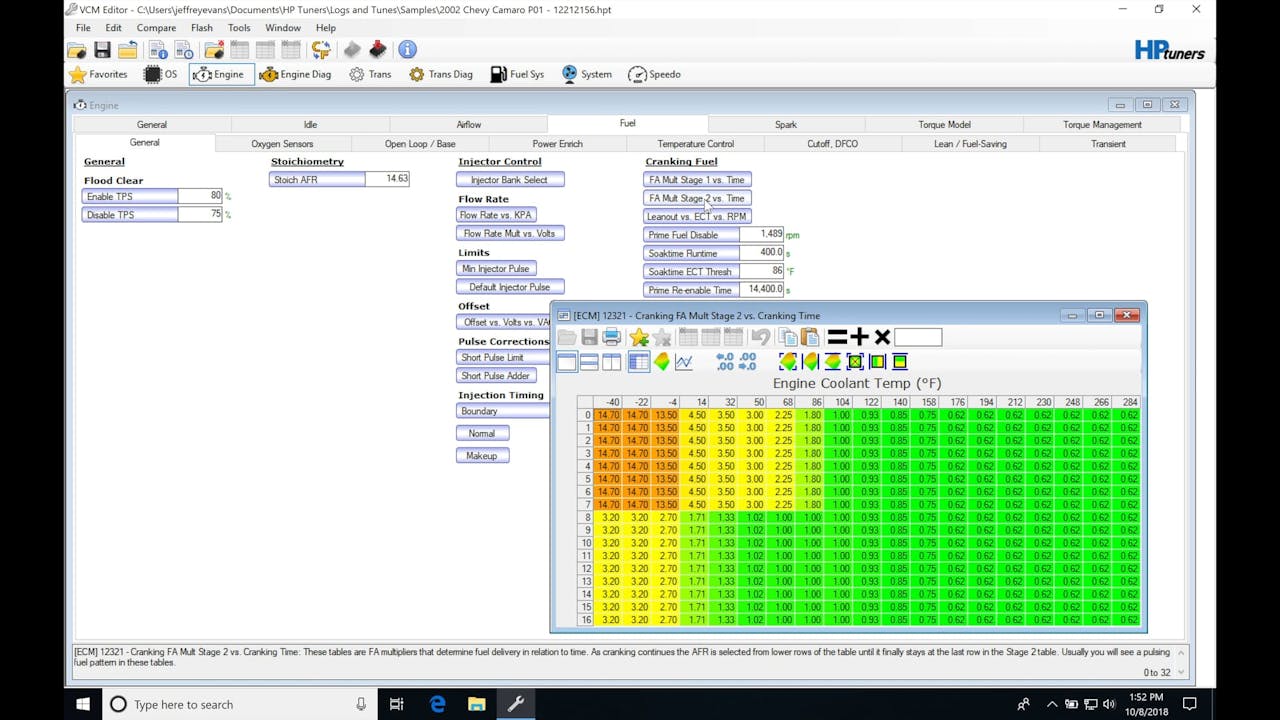Click the decrease decimal places icon

pyautogui.click(x=725, y=362)
